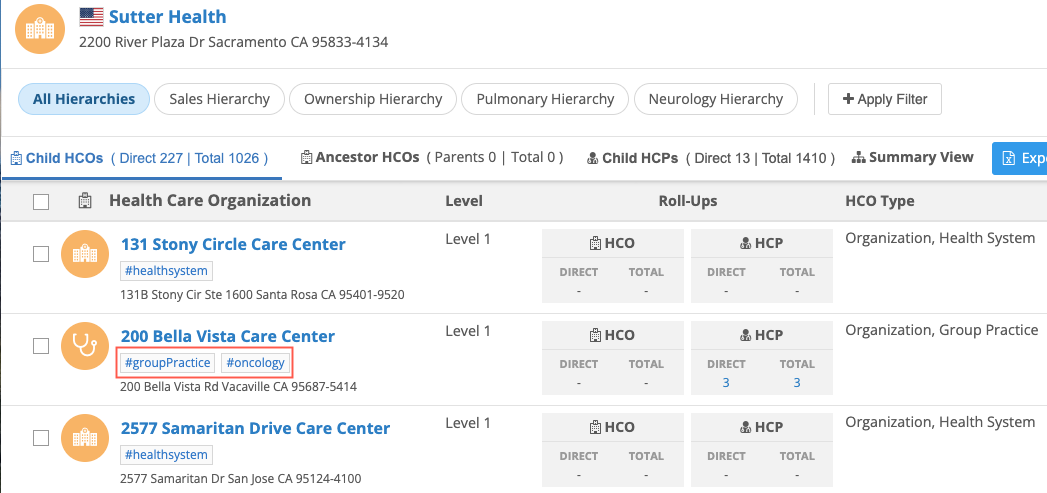Click the US flag icon beside Sutter Health
Screen dimensions: 1047x493
[91, 17]
